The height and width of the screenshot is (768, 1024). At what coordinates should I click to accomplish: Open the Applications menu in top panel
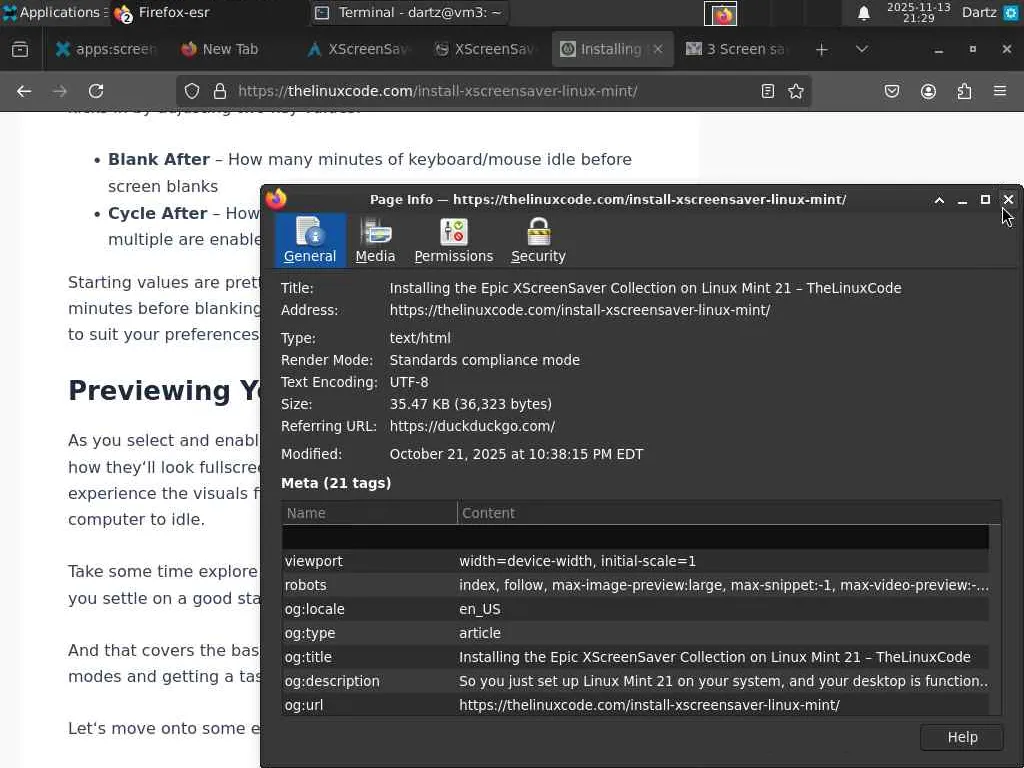pyautogui.click(x=54, y=12)
